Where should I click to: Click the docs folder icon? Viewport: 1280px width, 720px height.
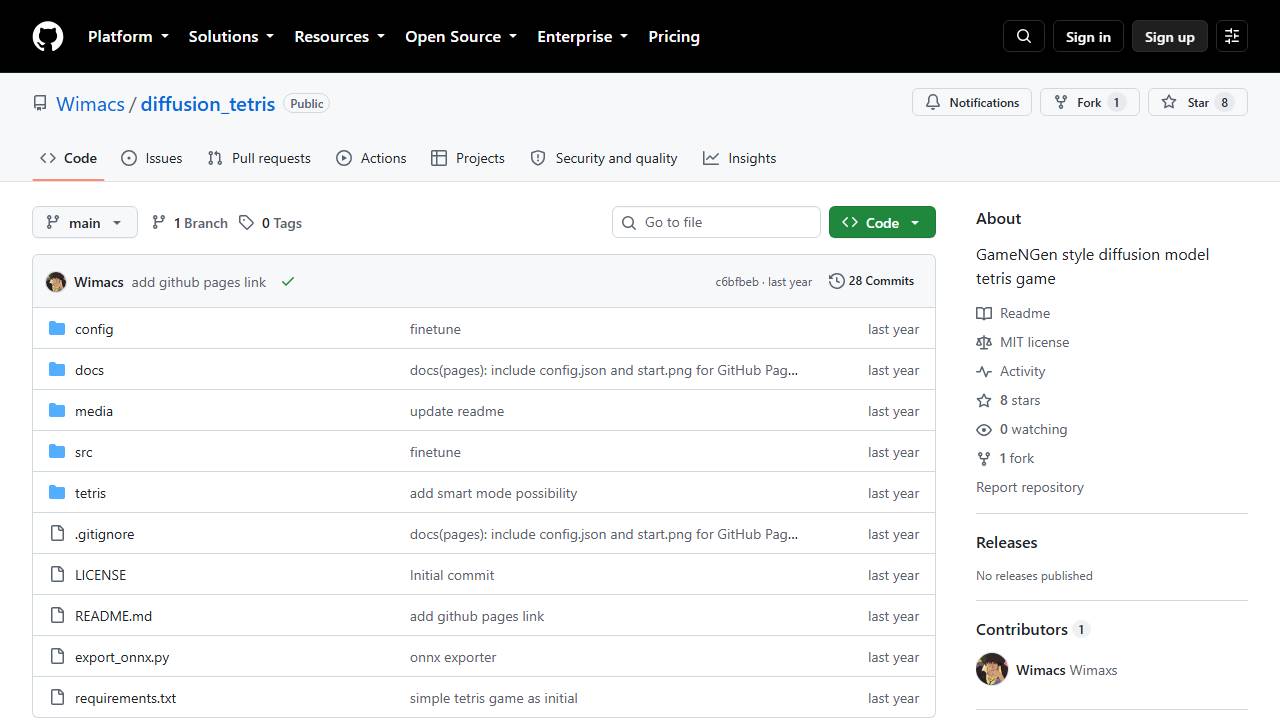click(57, 370)
